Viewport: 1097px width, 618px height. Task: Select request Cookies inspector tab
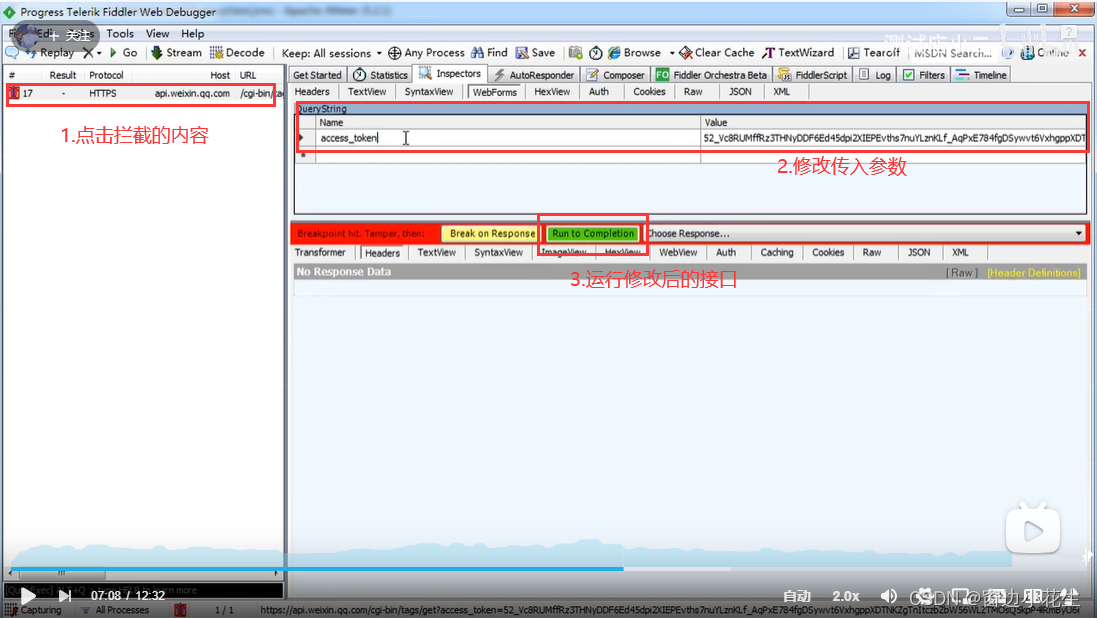tap(649, 92)
